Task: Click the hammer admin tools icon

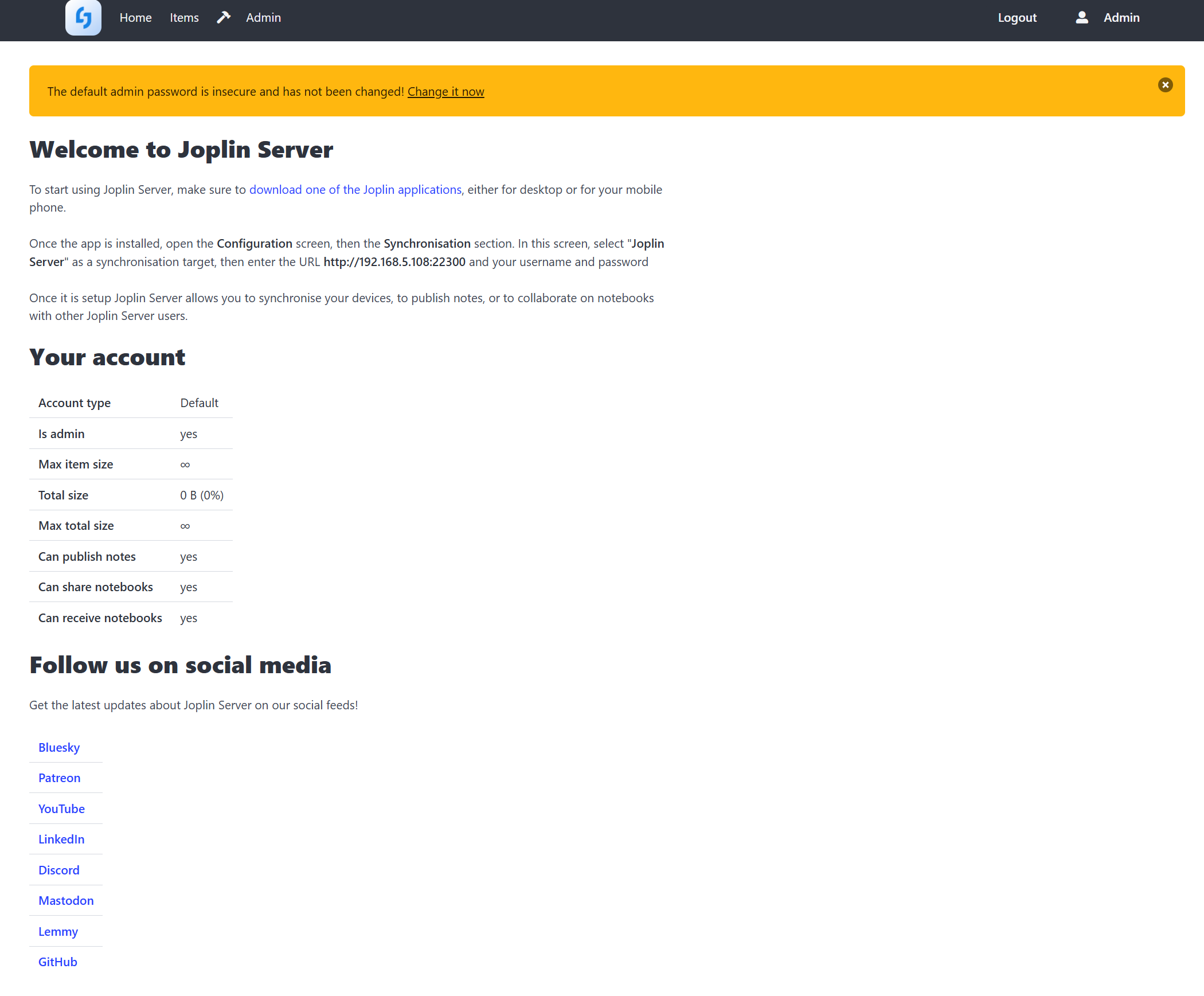Action: (224, 18)
